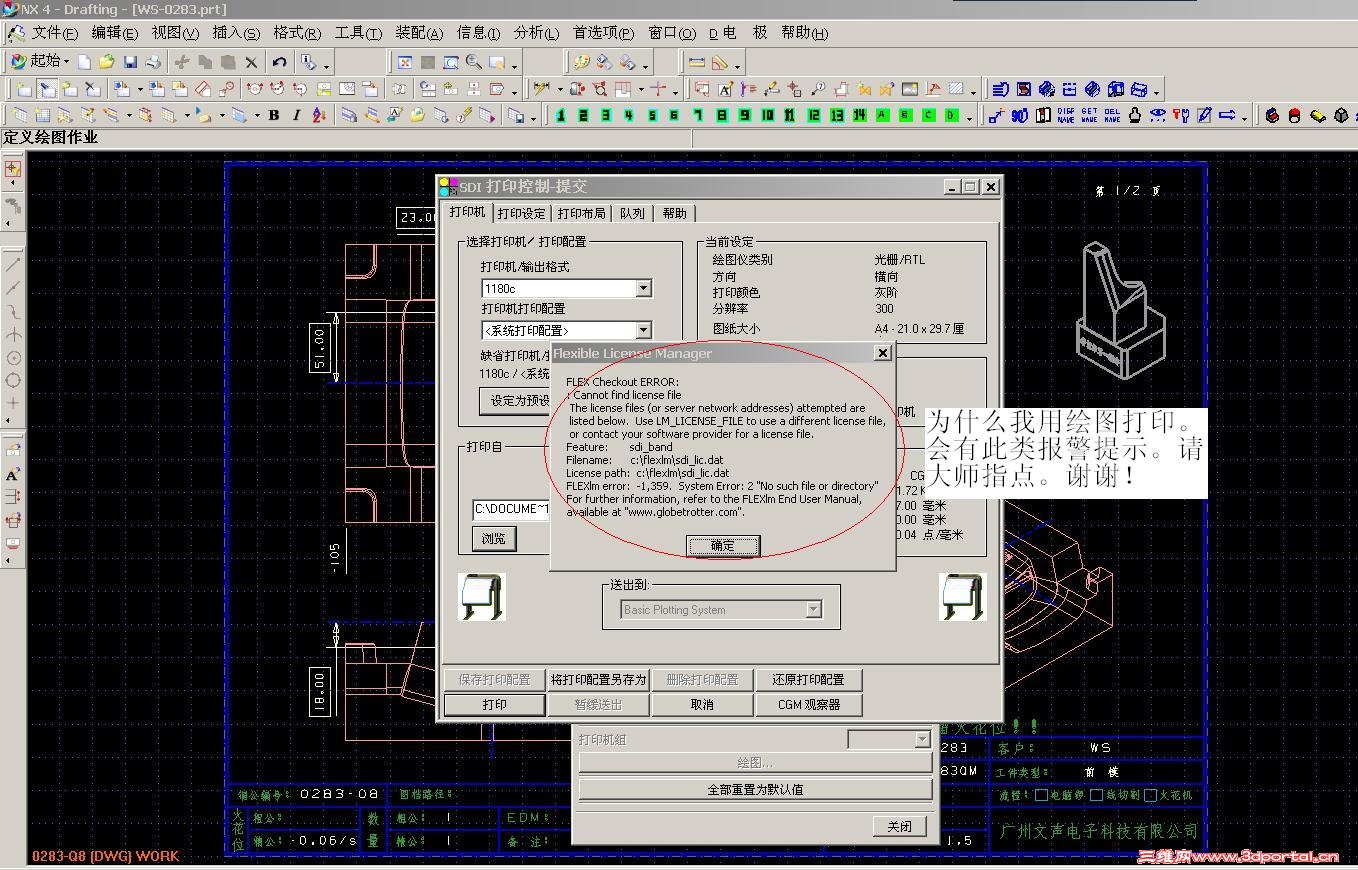This screenshot has width=1358, height=870.
Task: Click the 关闭 button in back dialog
Action: 899,826
